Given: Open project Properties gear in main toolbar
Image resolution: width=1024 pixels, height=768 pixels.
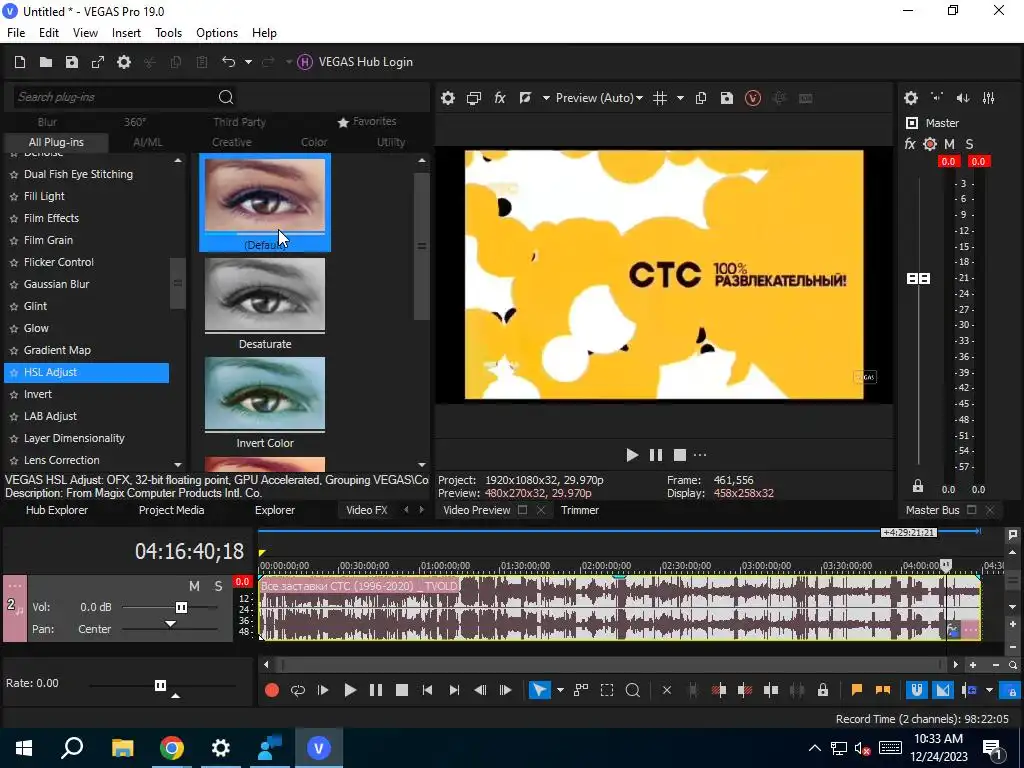Looking at the screenshot, I should (x=124, y=62).
